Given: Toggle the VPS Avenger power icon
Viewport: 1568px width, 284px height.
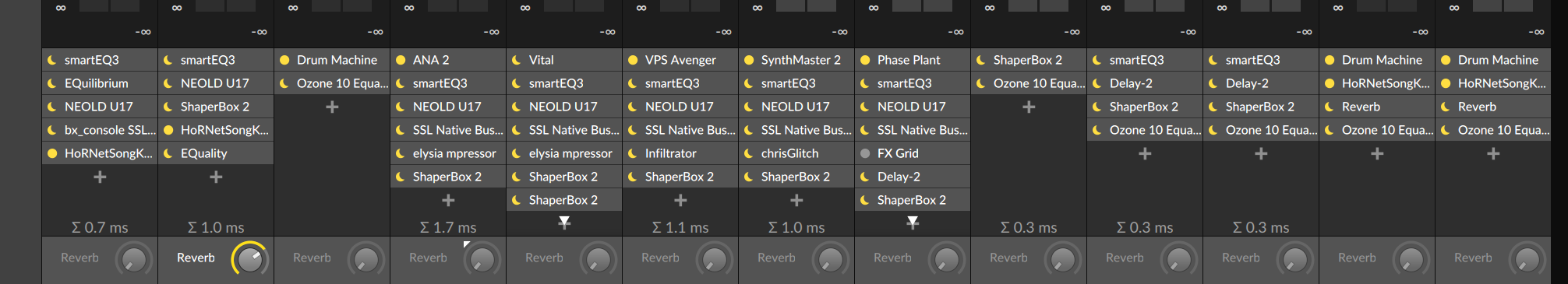Looking at the screenshot, I should click(x=633, y=60).
